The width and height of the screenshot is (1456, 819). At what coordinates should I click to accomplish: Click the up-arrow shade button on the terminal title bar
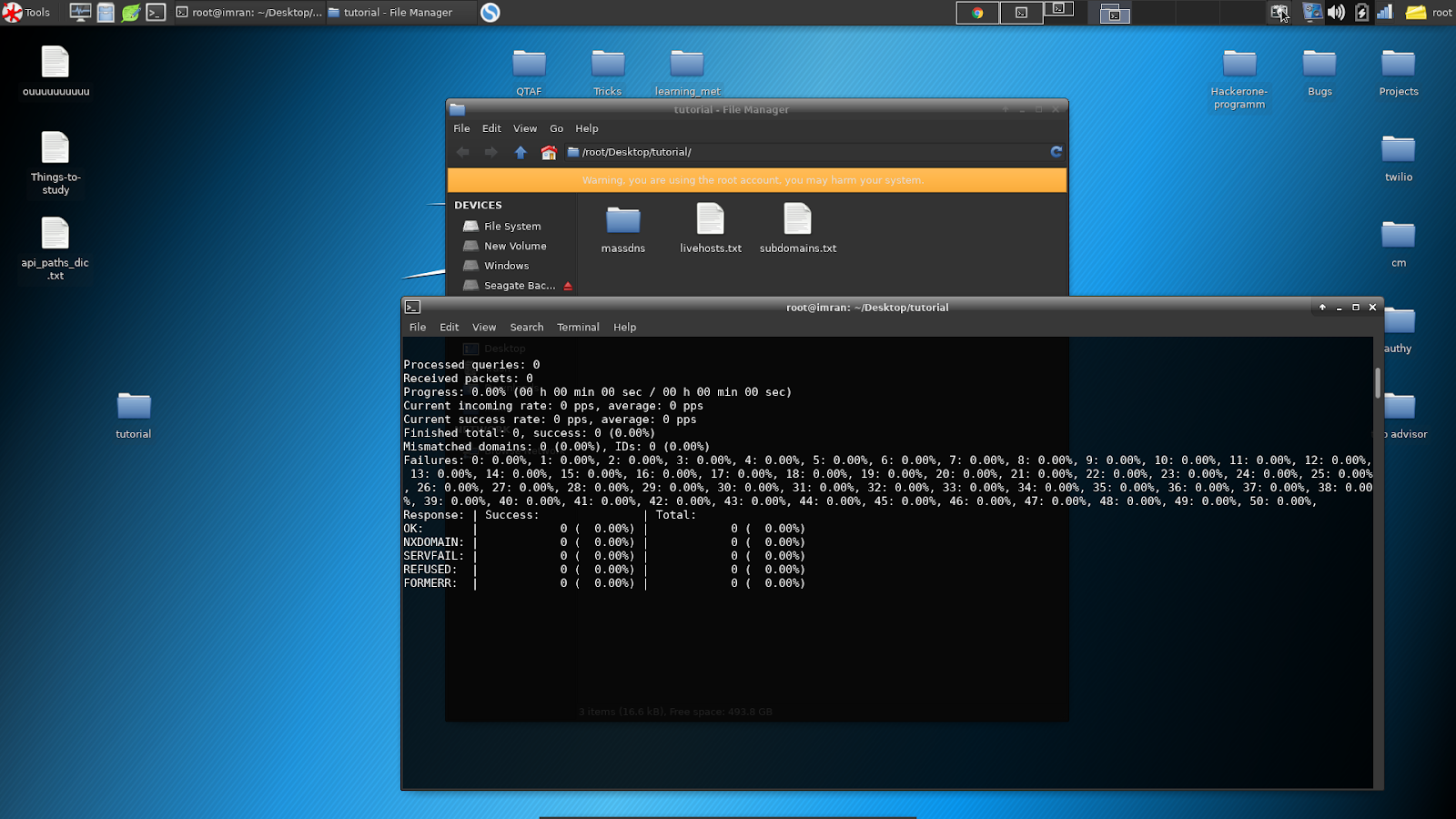pyautogui.click(x=1322, y=308)
